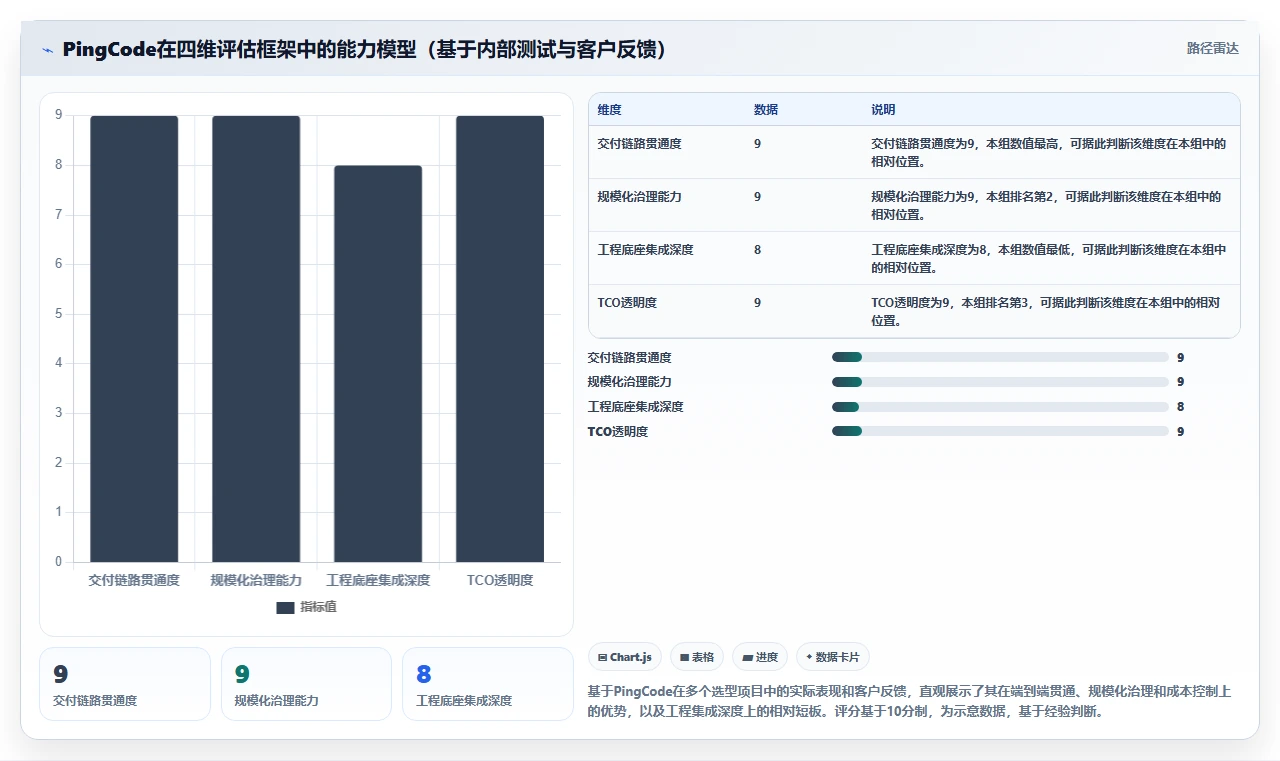Click the 工程底座集成深度 data card
1280x761 pixels.
pos(487,684)
